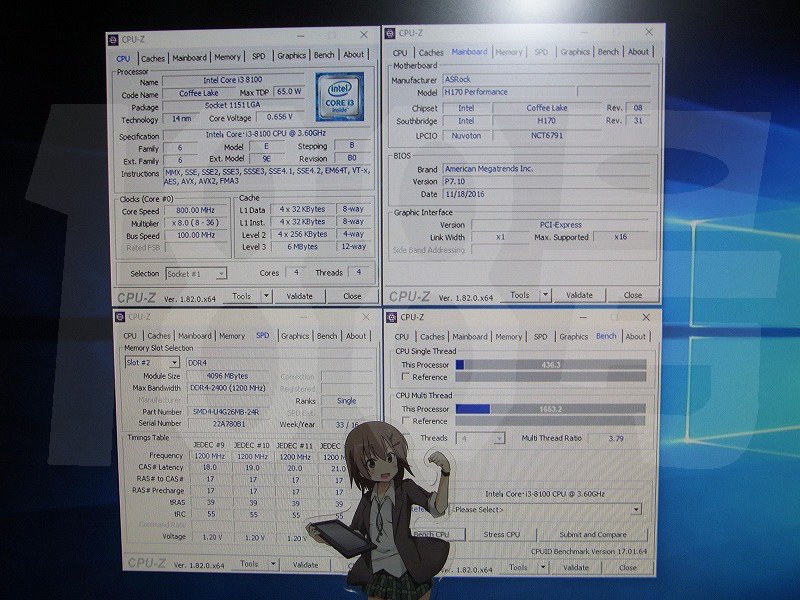The height and width of the screenshot is (600, 800).
Task: Click Submit and Compare button
Action: [x=593, y=535]
